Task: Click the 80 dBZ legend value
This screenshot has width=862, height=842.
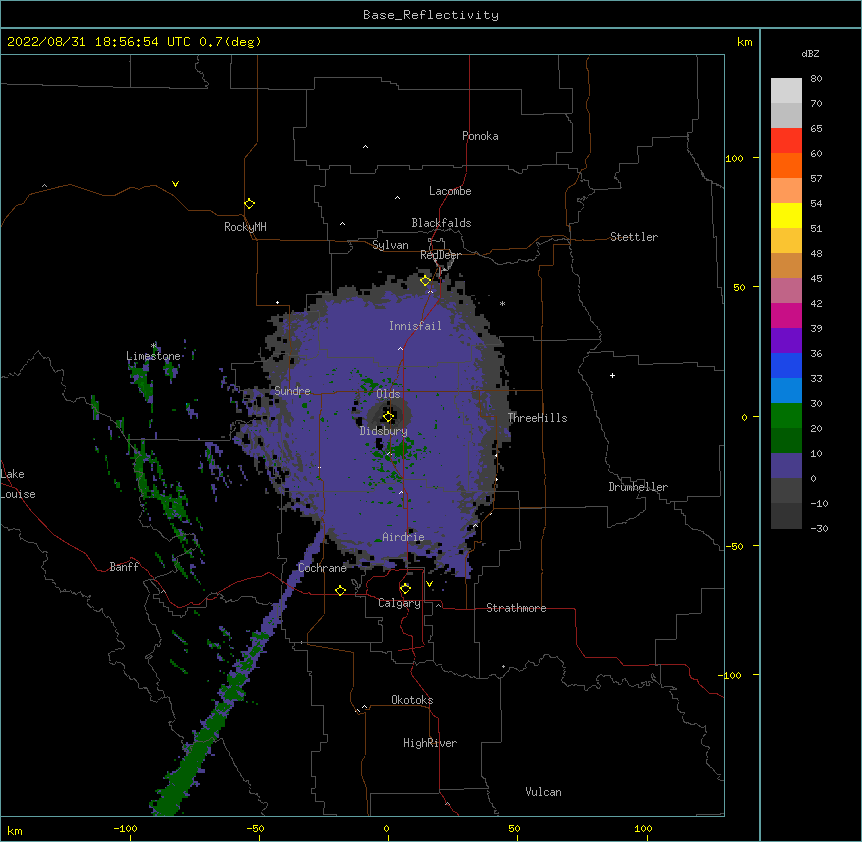Action: [x=816, y=79]
